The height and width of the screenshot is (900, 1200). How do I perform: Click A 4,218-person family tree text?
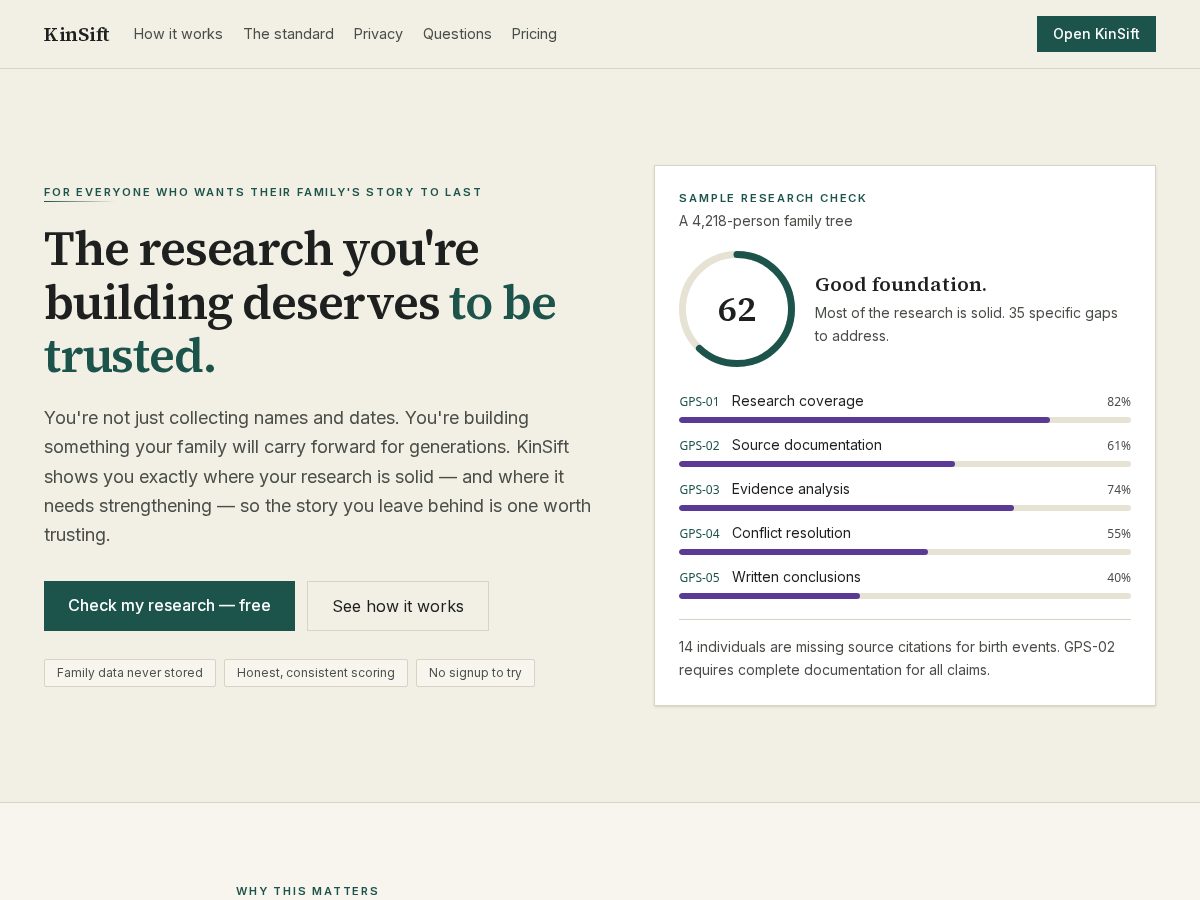coord(766,221)
